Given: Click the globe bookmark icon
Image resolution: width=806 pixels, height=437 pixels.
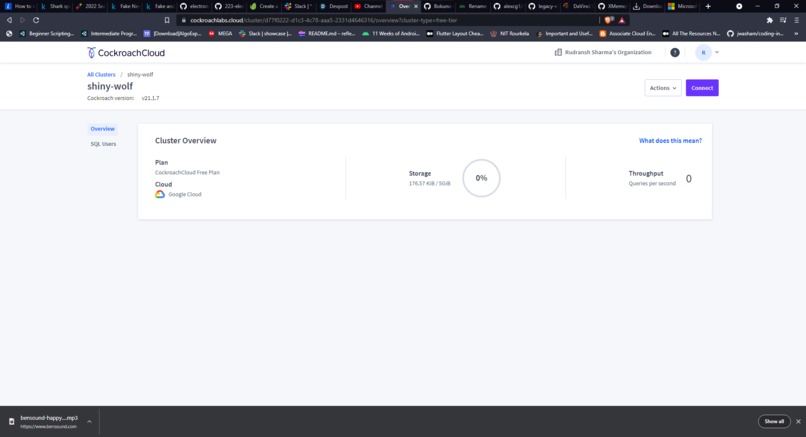Looking at the screenshot, I should [9, 33].
